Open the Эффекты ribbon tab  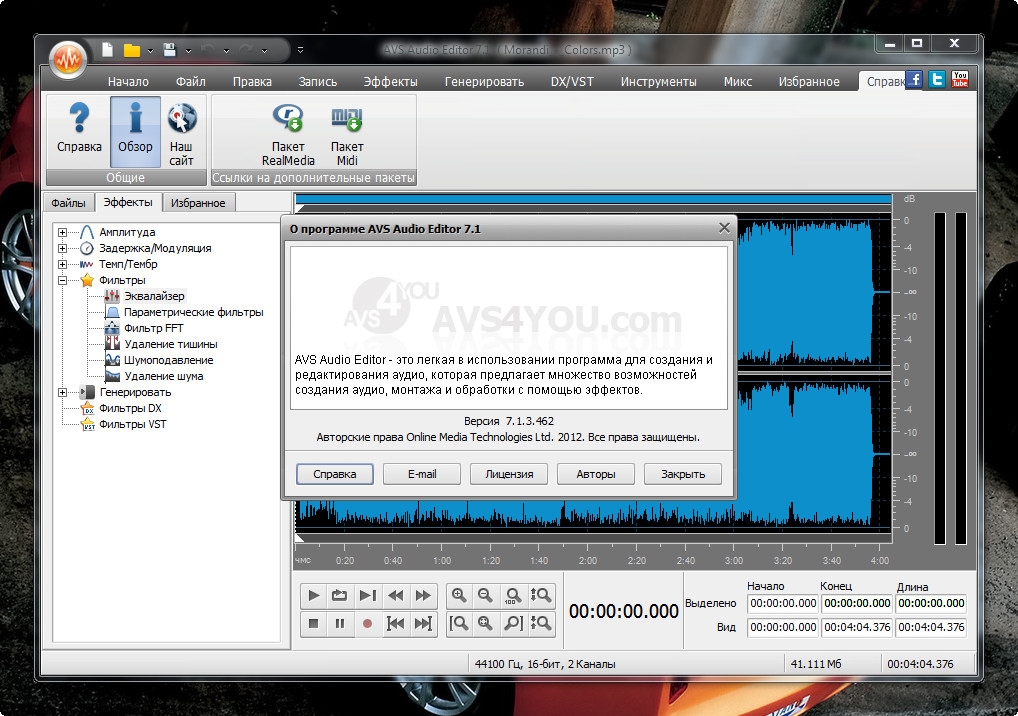pyautogui.click(x=390, y=82)
